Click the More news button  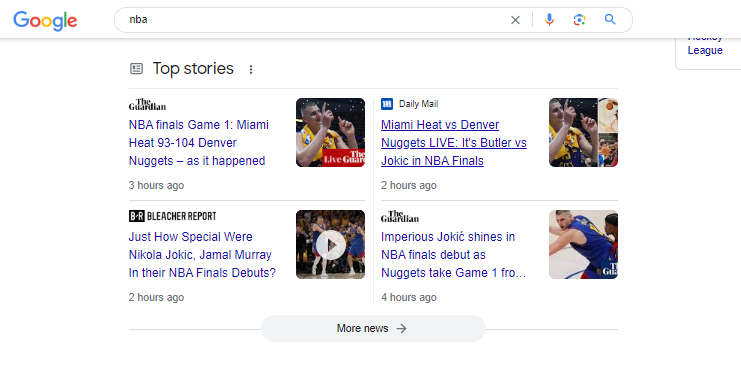tap(373, 328)
